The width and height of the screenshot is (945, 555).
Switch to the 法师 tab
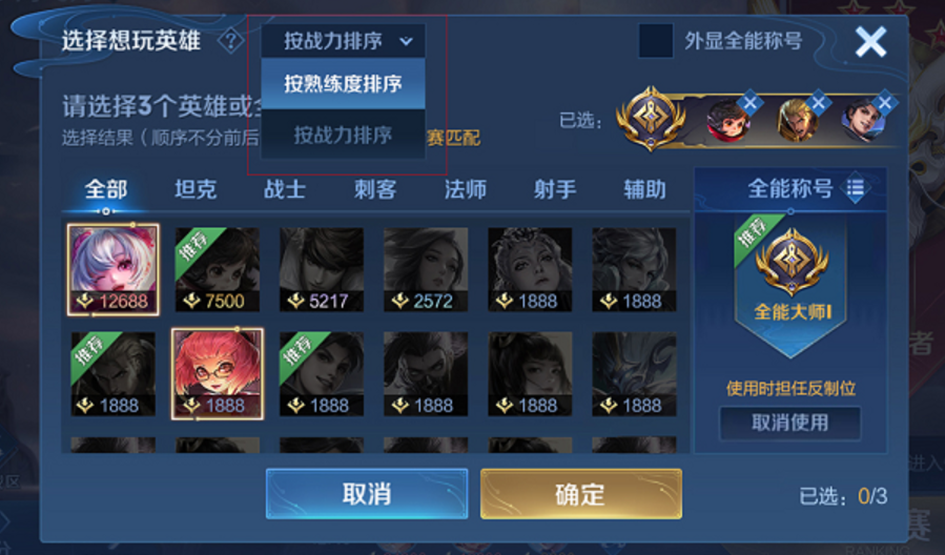[x=465, y=189]
